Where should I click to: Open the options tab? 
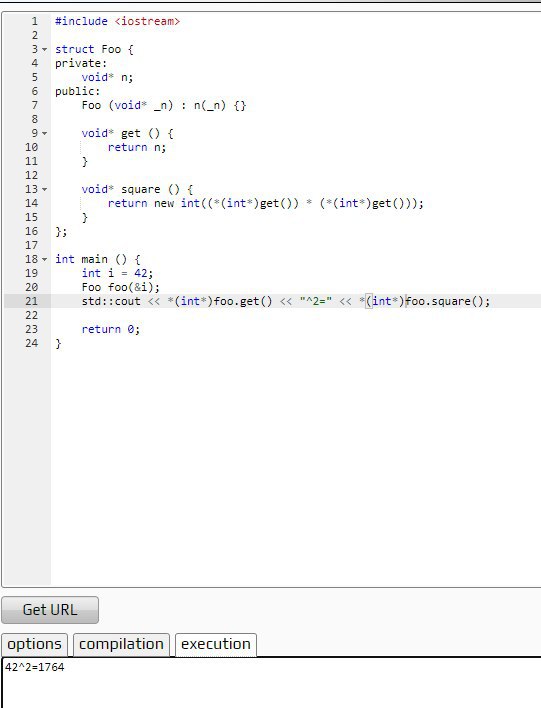point(34,644)
